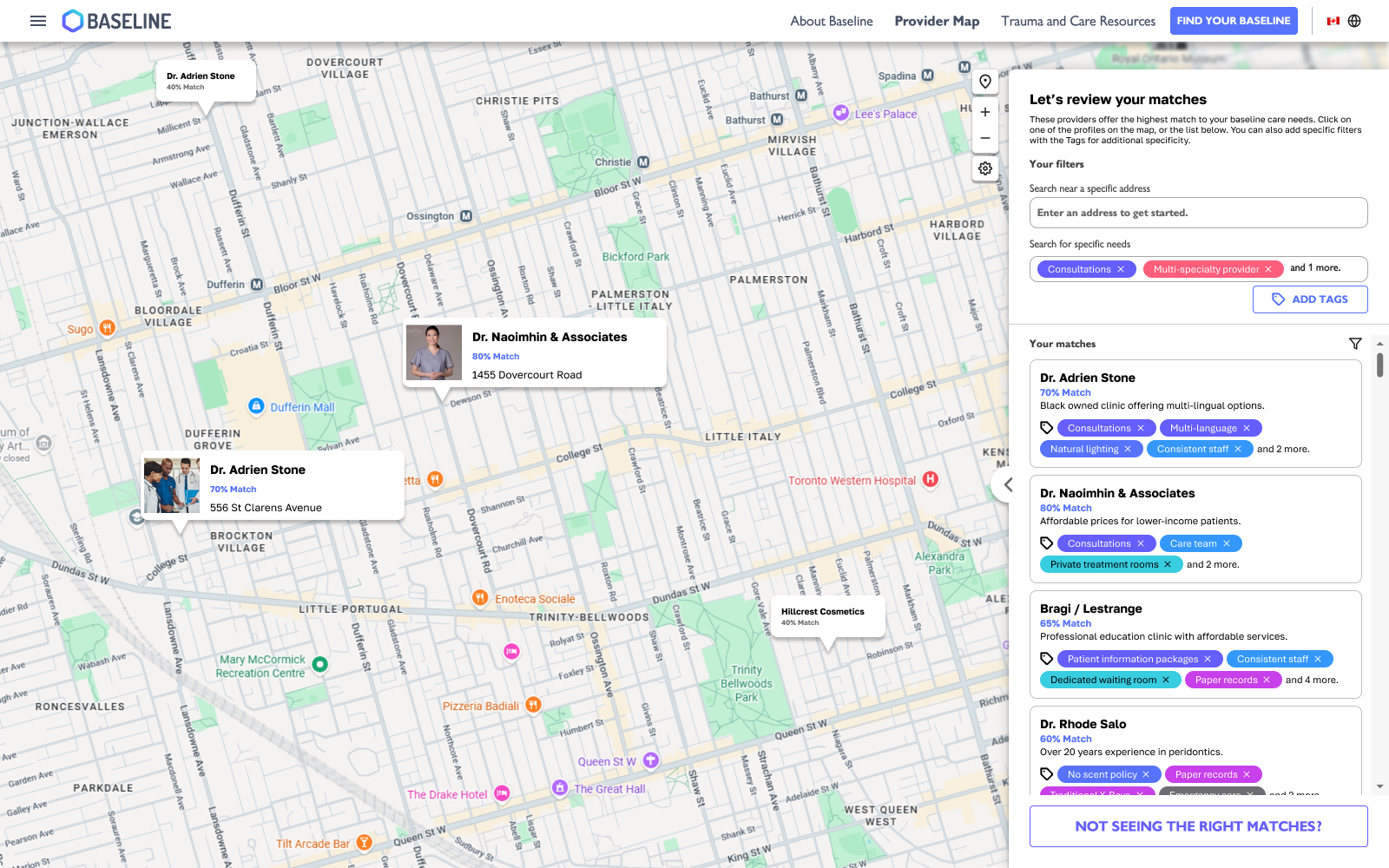Remove Care team tag from Dr. Naoimhin

(1227, 543)
